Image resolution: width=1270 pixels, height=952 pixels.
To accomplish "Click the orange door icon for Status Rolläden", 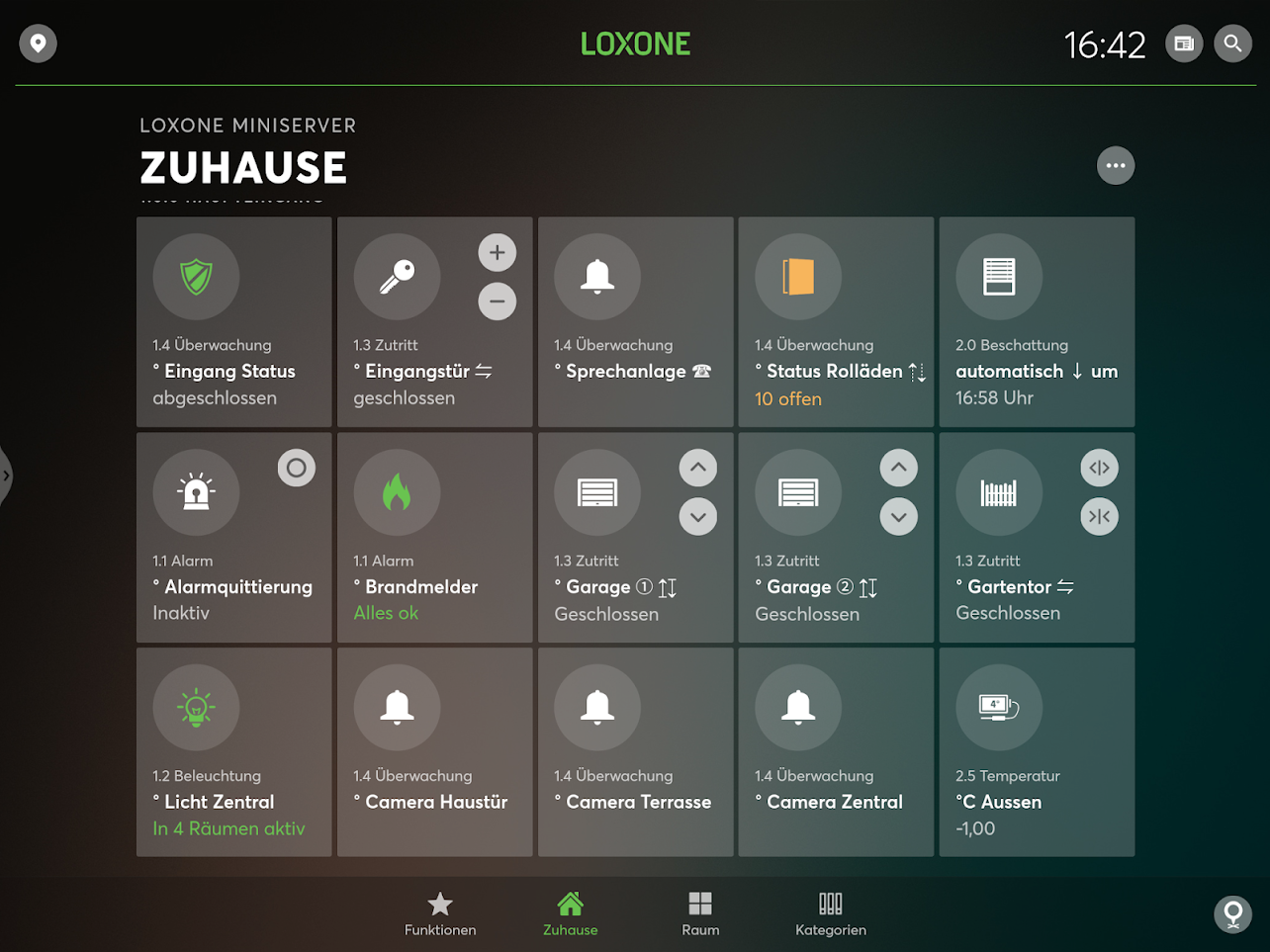I will 798,277.
